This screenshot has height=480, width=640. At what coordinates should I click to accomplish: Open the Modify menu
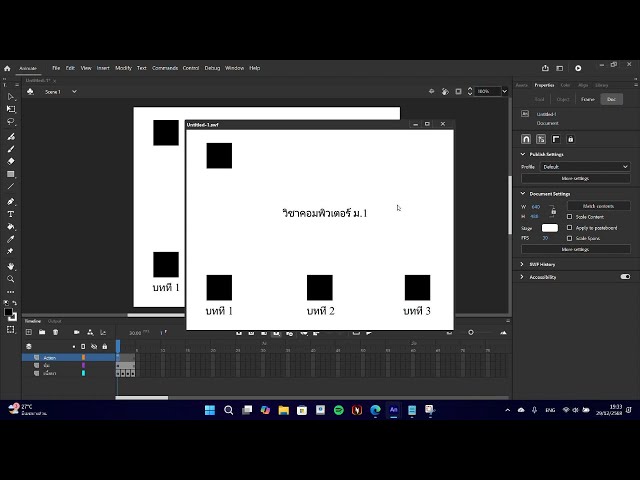coord(123,68)
